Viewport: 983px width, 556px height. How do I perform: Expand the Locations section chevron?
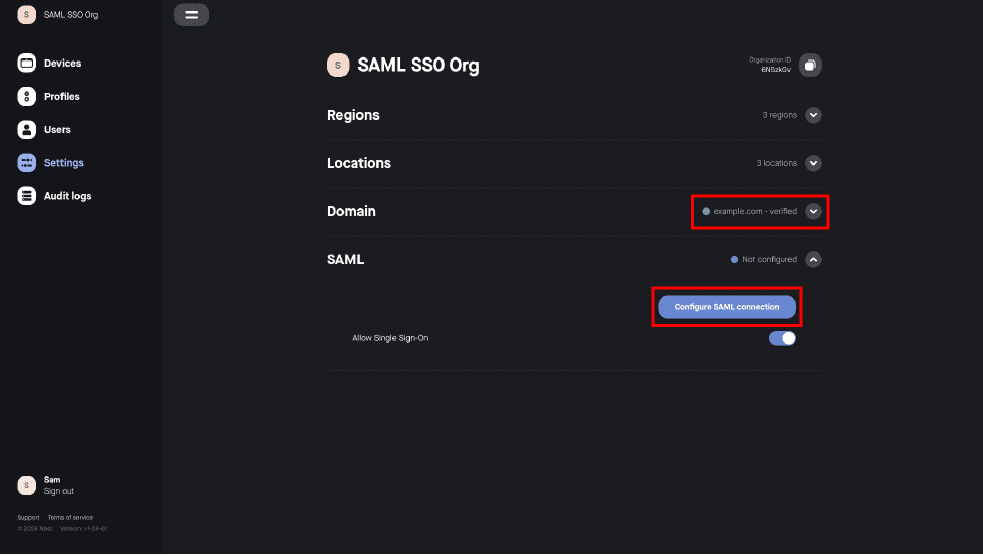(x=813, y=164)
